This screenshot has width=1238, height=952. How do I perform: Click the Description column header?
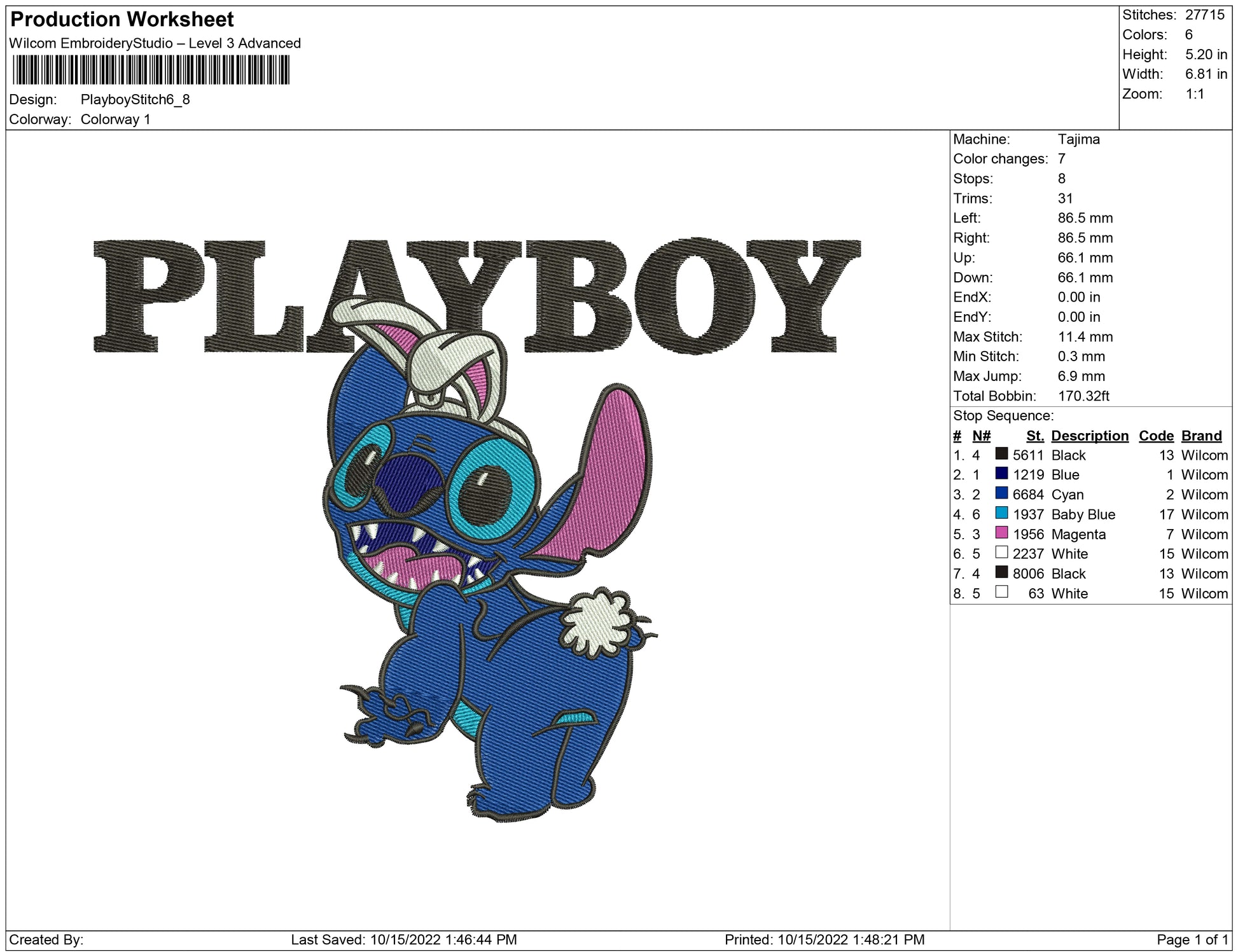click(x=1089, y=436)
